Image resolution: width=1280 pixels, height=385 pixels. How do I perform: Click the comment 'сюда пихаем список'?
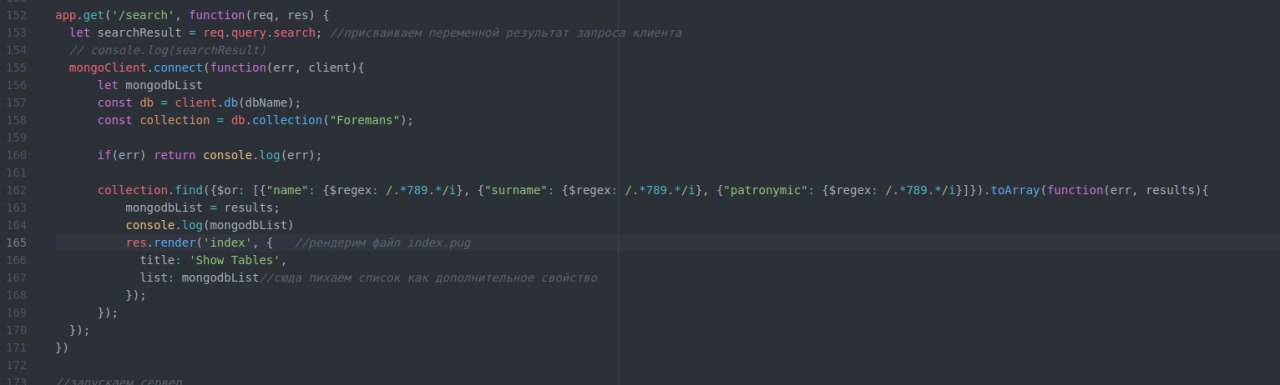pyautogui.click(x=429, y=278)
